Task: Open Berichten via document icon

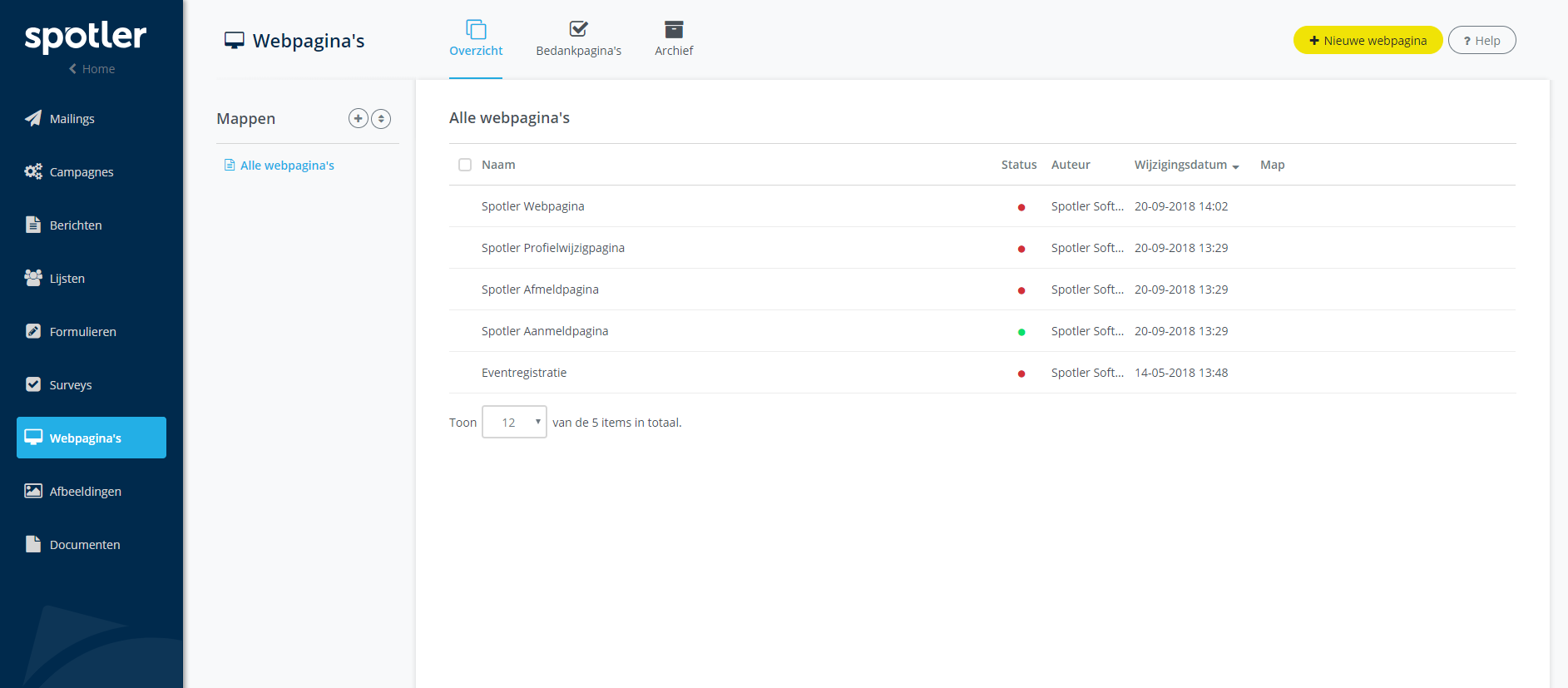Action: click(33, 225)
